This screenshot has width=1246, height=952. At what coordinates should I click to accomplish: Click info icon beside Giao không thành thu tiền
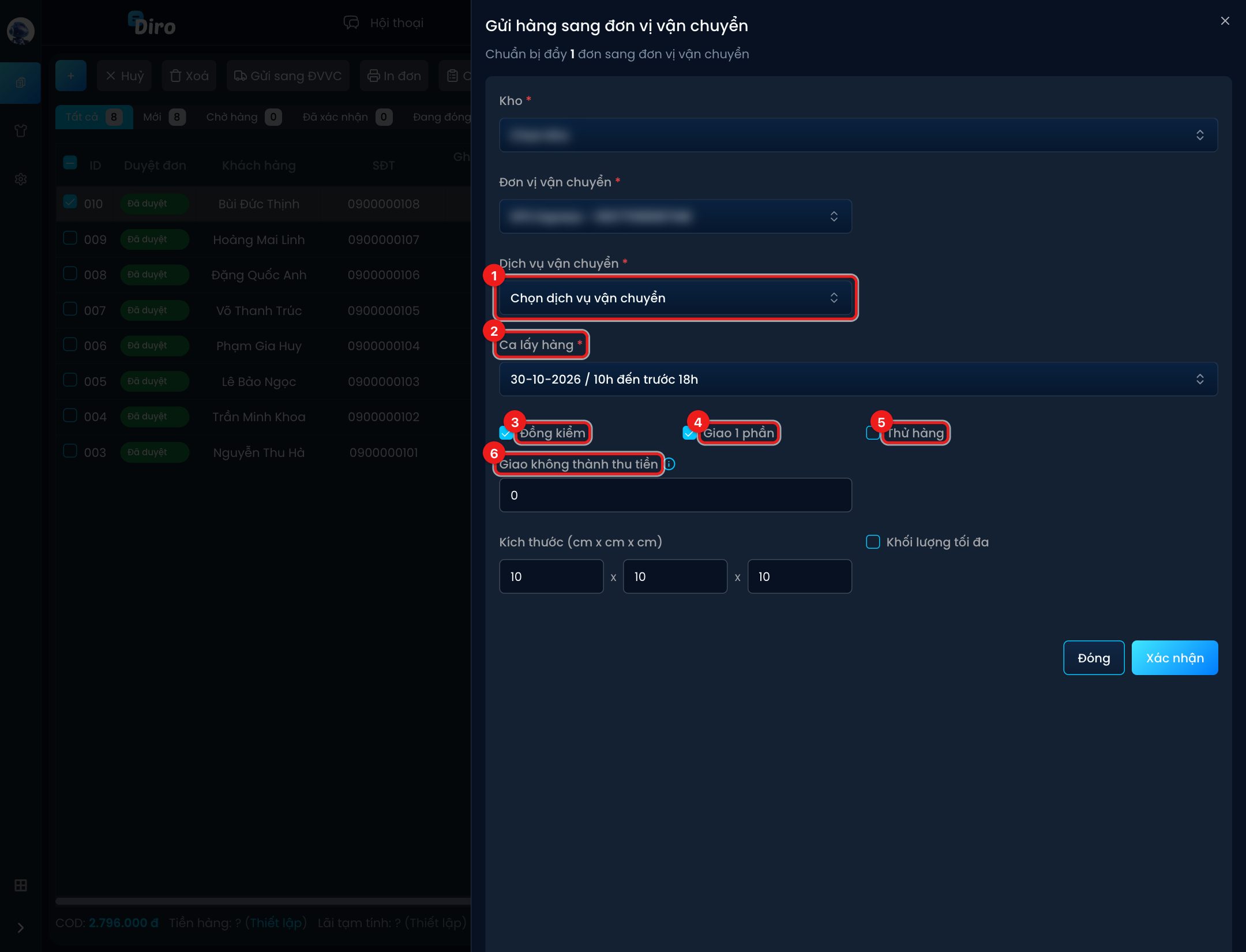coord(670,464)
